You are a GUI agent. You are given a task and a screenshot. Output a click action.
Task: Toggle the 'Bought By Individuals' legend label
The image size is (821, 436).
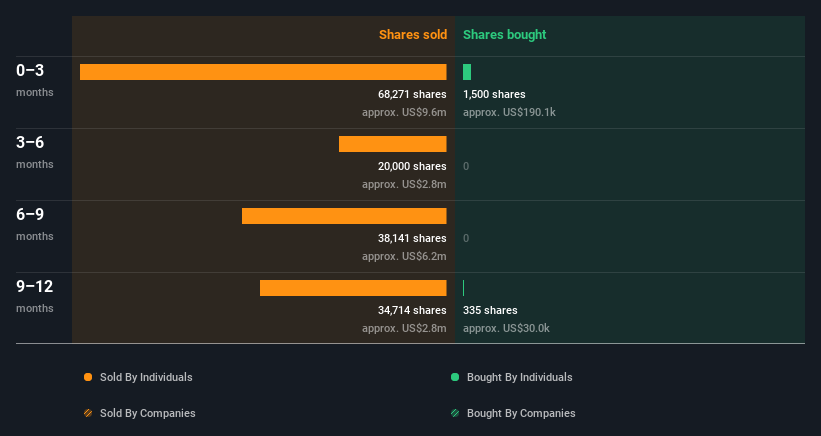pyautogui.click(x=519, y=377)
